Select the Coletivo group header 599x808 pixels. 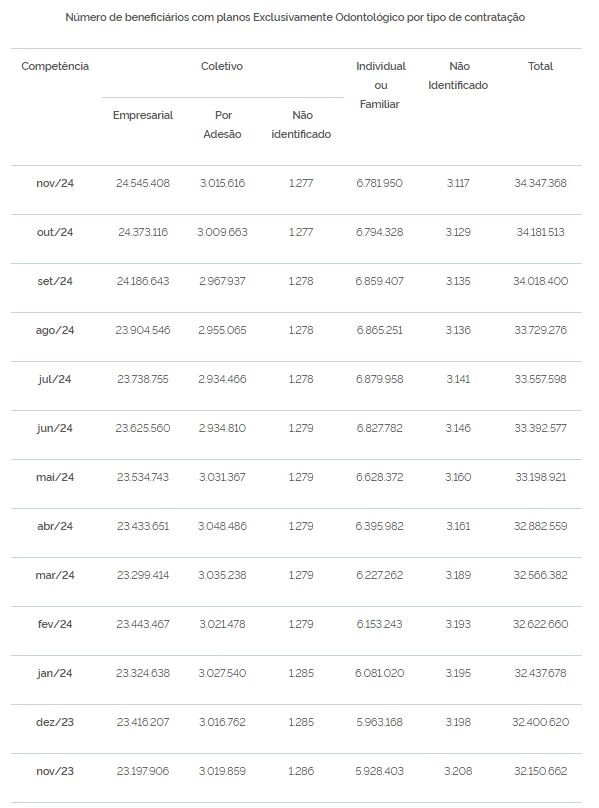click(x=222, y=66)
